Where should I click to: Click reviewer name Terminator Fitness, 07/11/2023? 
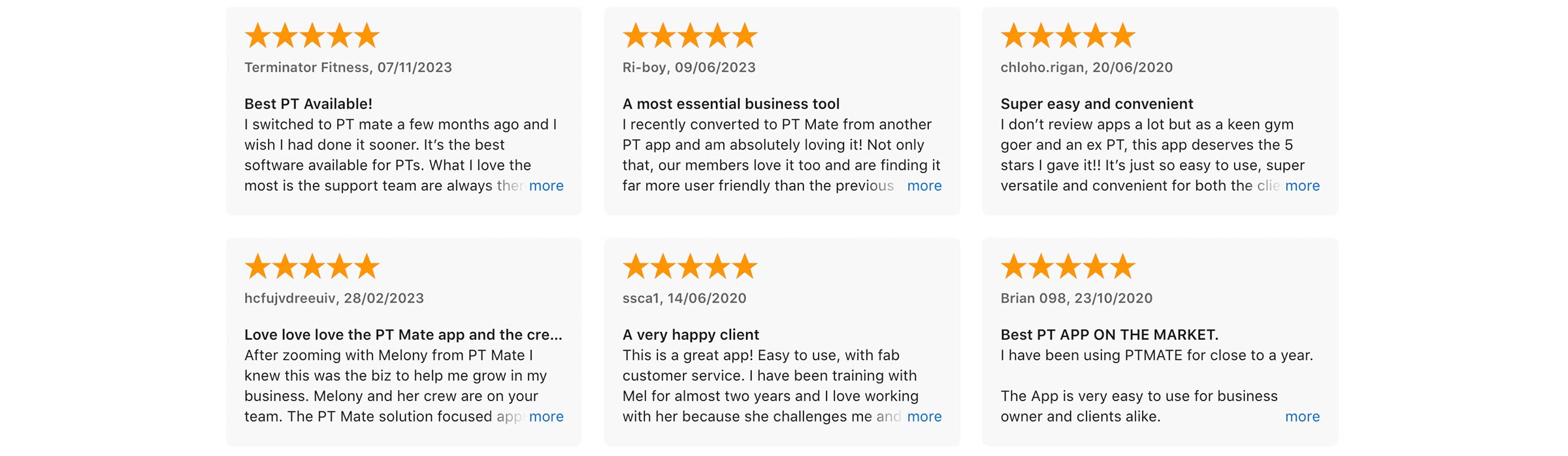[348, 67]
